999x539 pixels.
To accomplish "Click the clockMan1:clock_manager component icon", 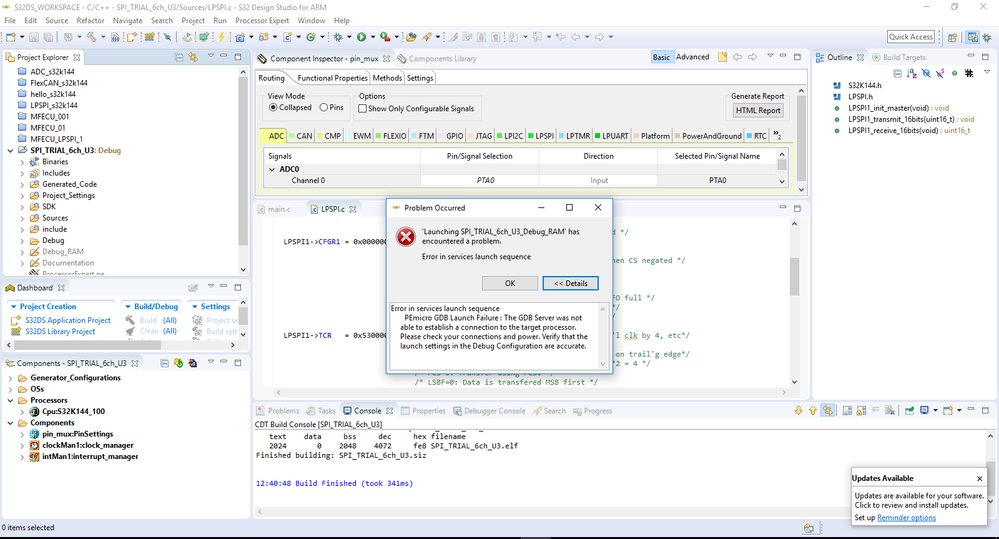I will pyautogui.click(x=35, y=445).
